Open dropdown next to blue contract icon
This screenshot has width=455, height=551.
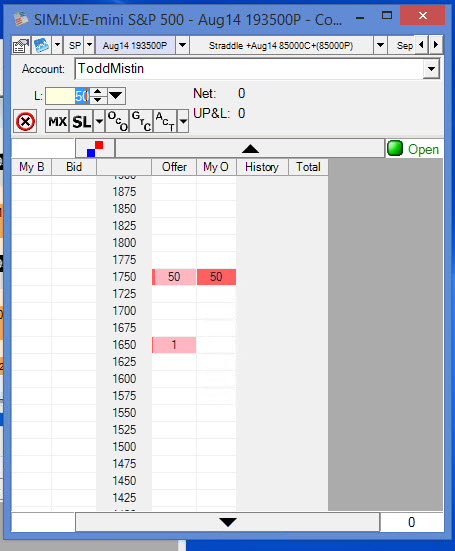click(x=57, y=45)
